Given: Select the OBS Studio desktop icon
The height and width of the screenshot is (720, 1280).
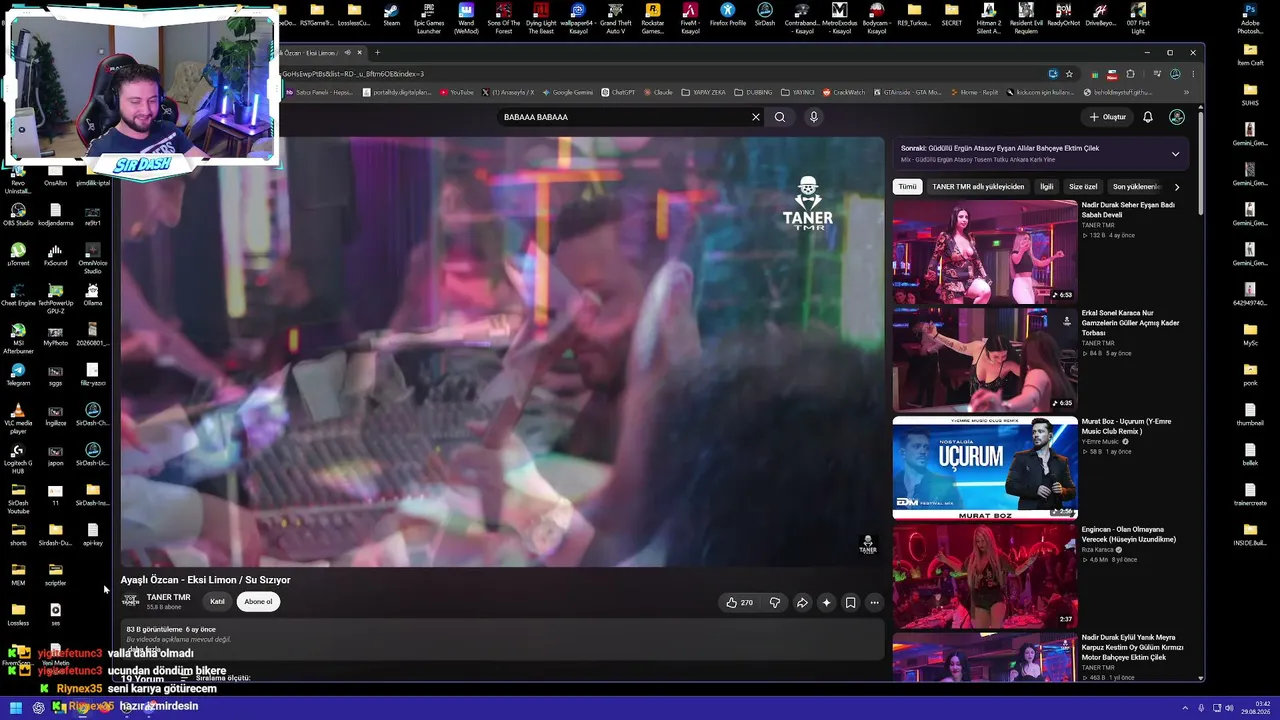Looking at the screenshot, I should 18,215.
